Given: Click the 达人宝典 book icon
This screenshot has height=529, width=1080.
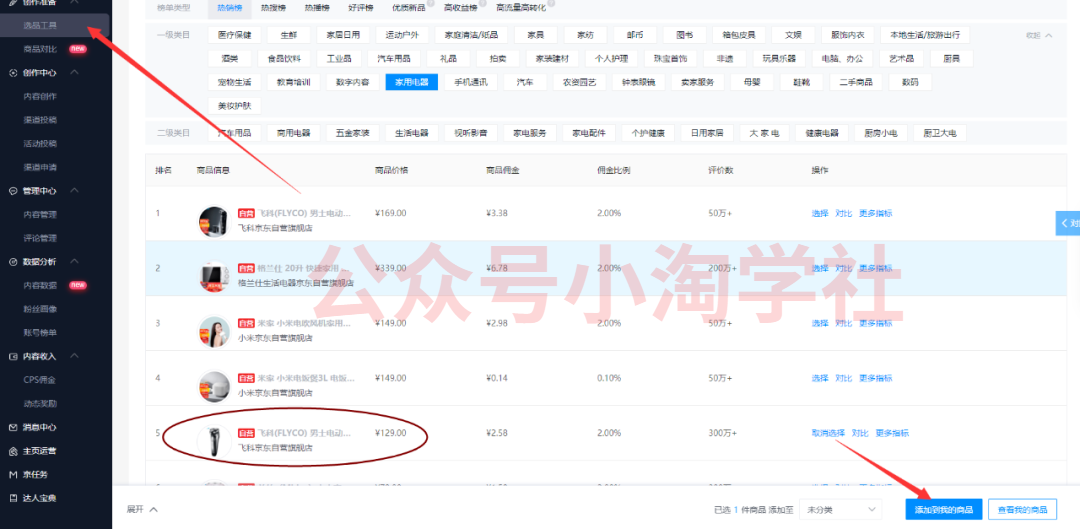Looking at the screenshot, I should [13, 498].
